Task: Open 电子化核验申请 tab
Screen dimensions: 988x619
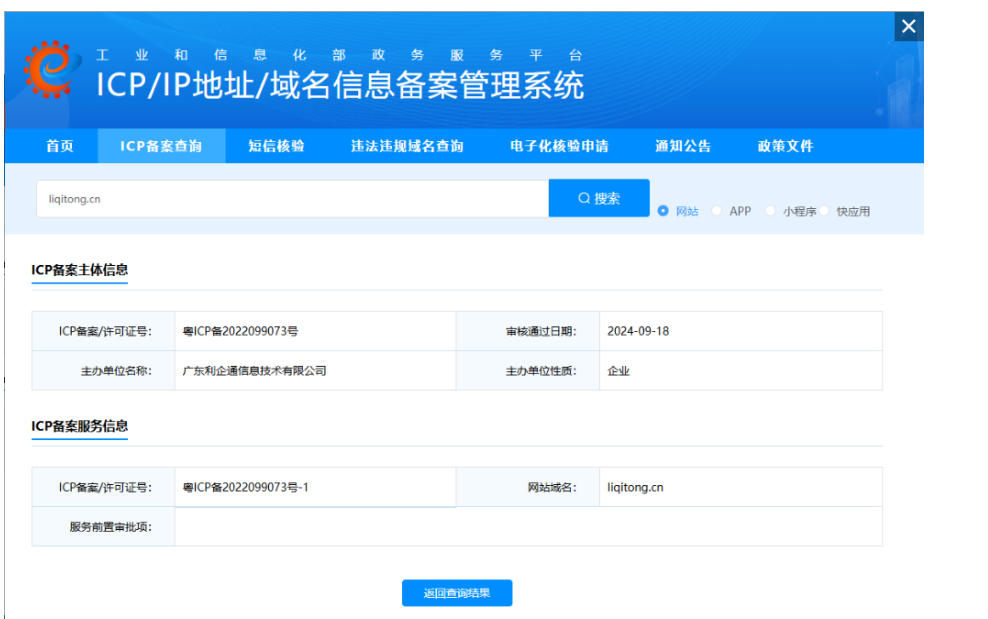Action: click(x=559, y=146)
